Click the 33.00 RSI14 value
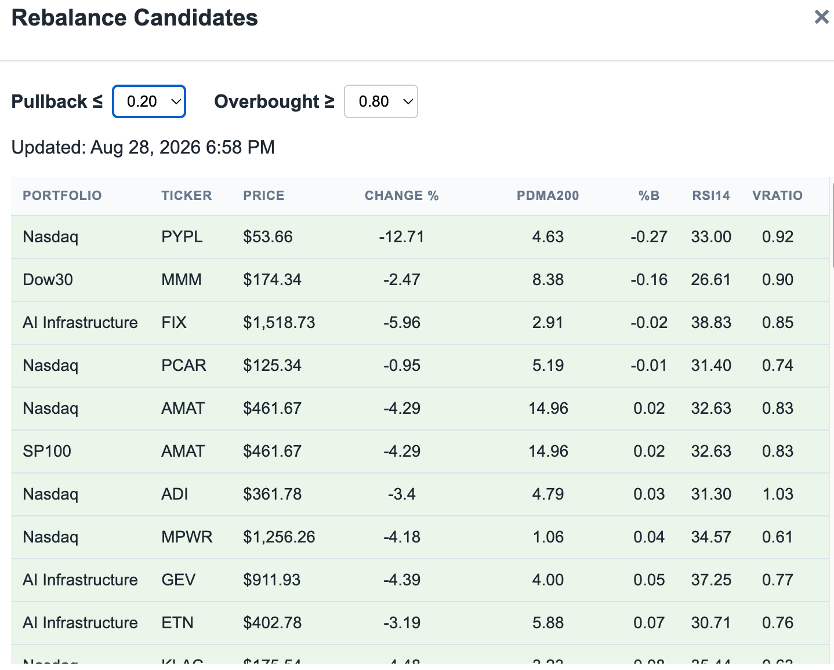Image resolution: width=834 pixels, height=670 pixels. (711, 237)
